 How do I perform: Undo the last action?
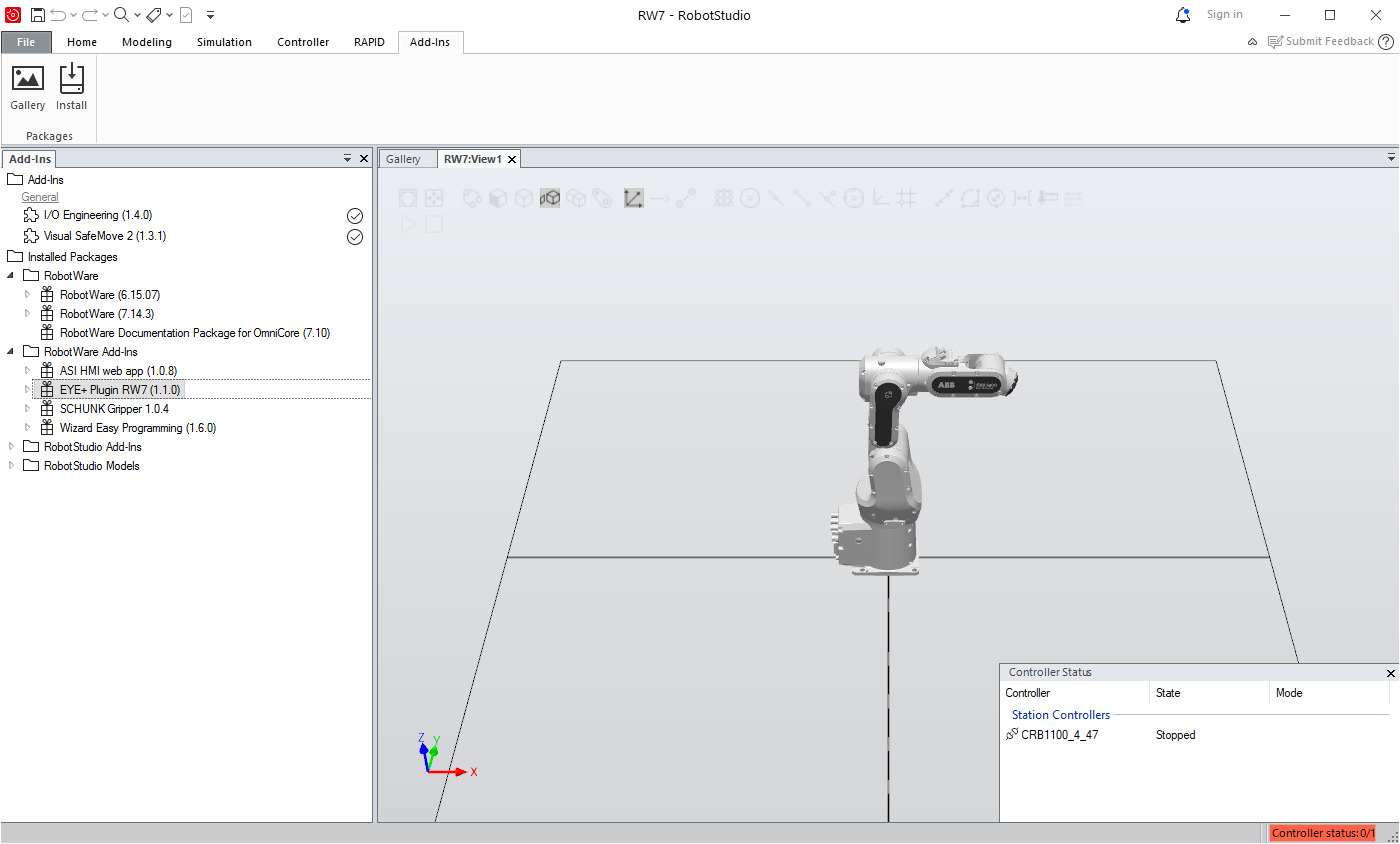pos(58,15)
